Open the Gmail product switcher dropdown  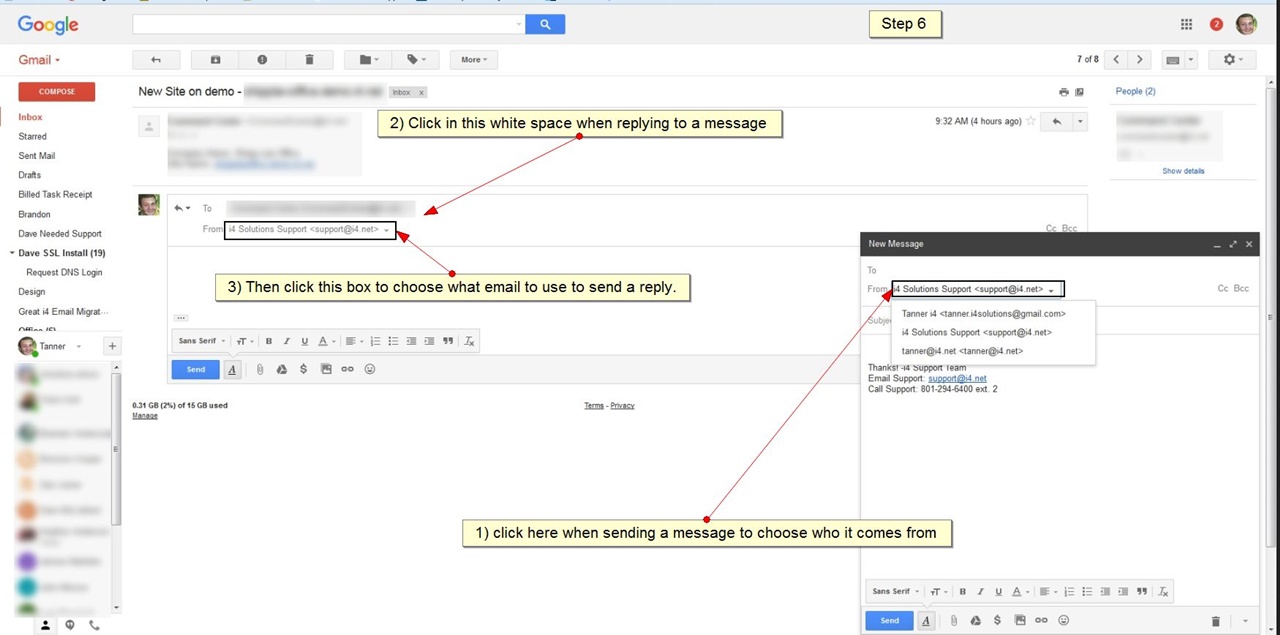pyautogui.click(x=40, y=60)
